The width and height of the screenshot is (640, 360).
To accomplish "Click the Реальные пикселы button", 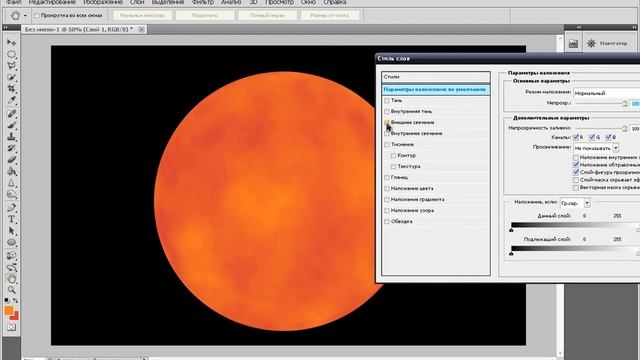I will [142, 16].
